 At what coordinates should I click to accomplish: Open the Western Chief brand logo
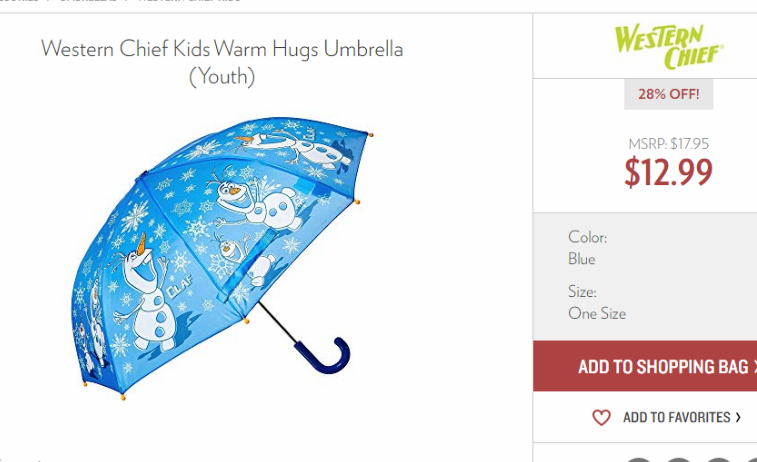tap(669, 46)
